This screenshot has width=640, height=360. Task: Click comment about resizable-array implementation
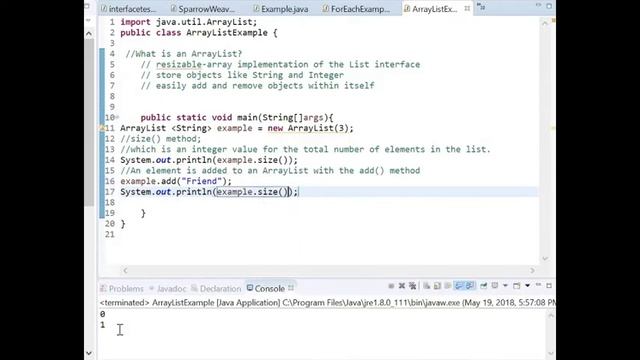click(280, 64)
